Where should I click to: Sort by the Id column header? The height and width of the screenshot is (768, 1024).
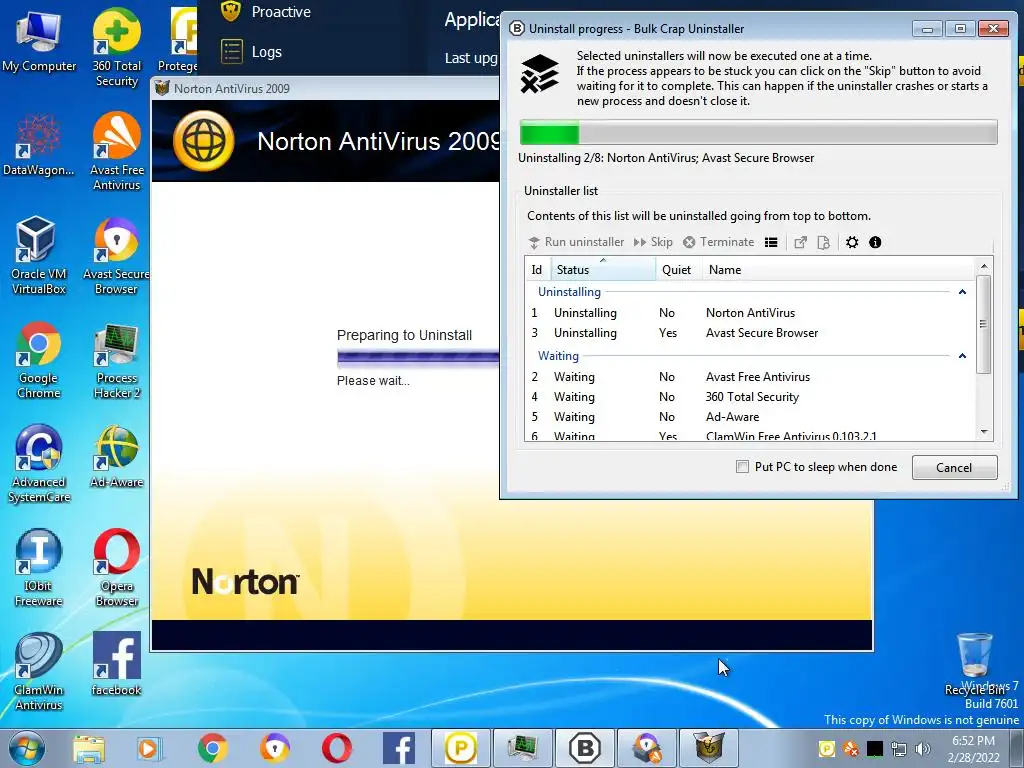537,269
